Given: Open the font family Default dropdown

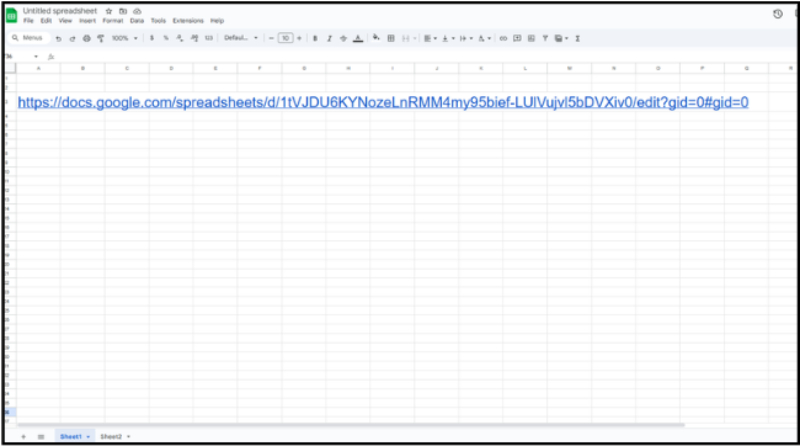Looking at the screenshot, I should click(241, 38).
